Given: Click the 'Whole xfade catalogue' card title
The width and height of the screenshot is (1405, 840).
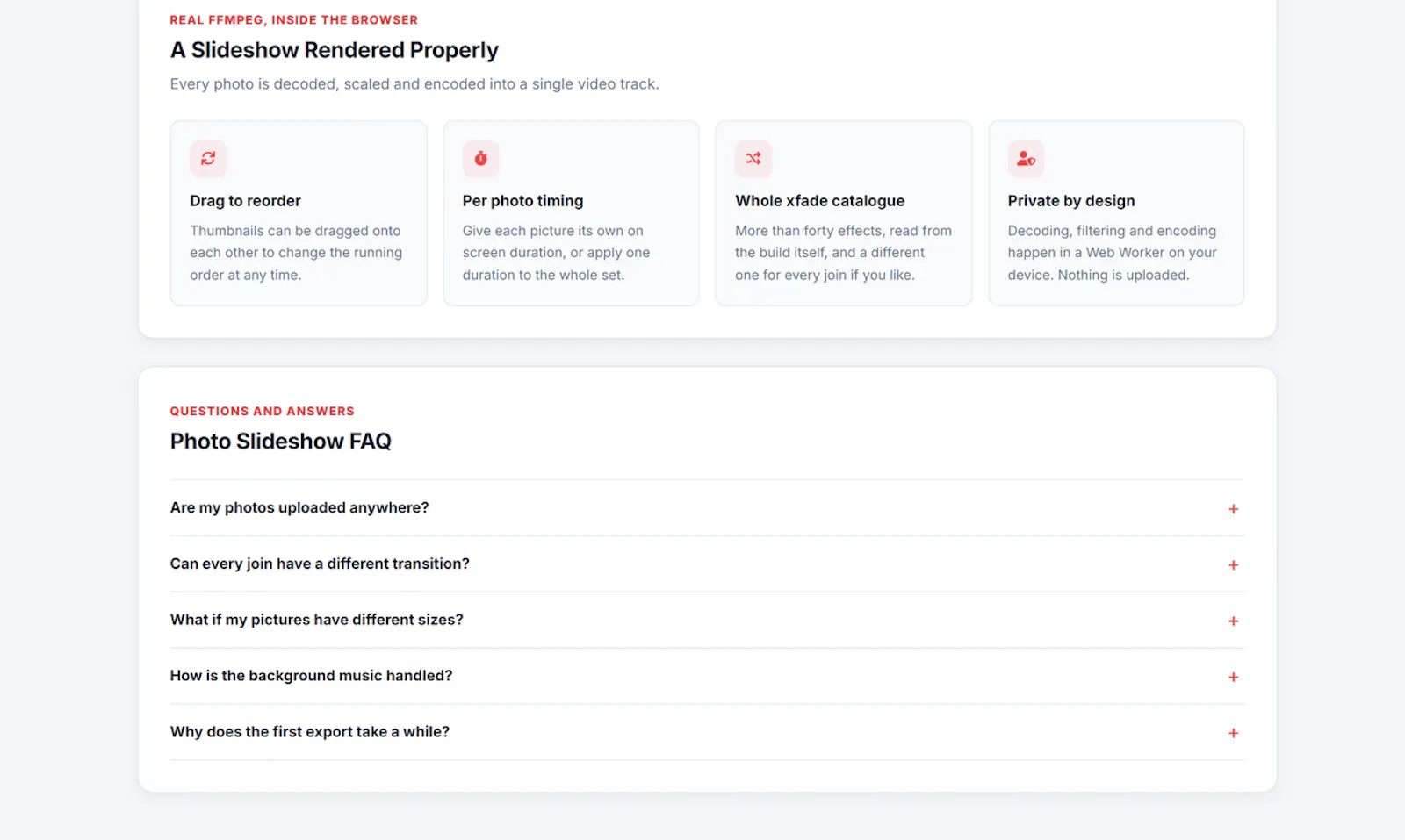Looking at the screenshot, I should click(x=819, y=201).
